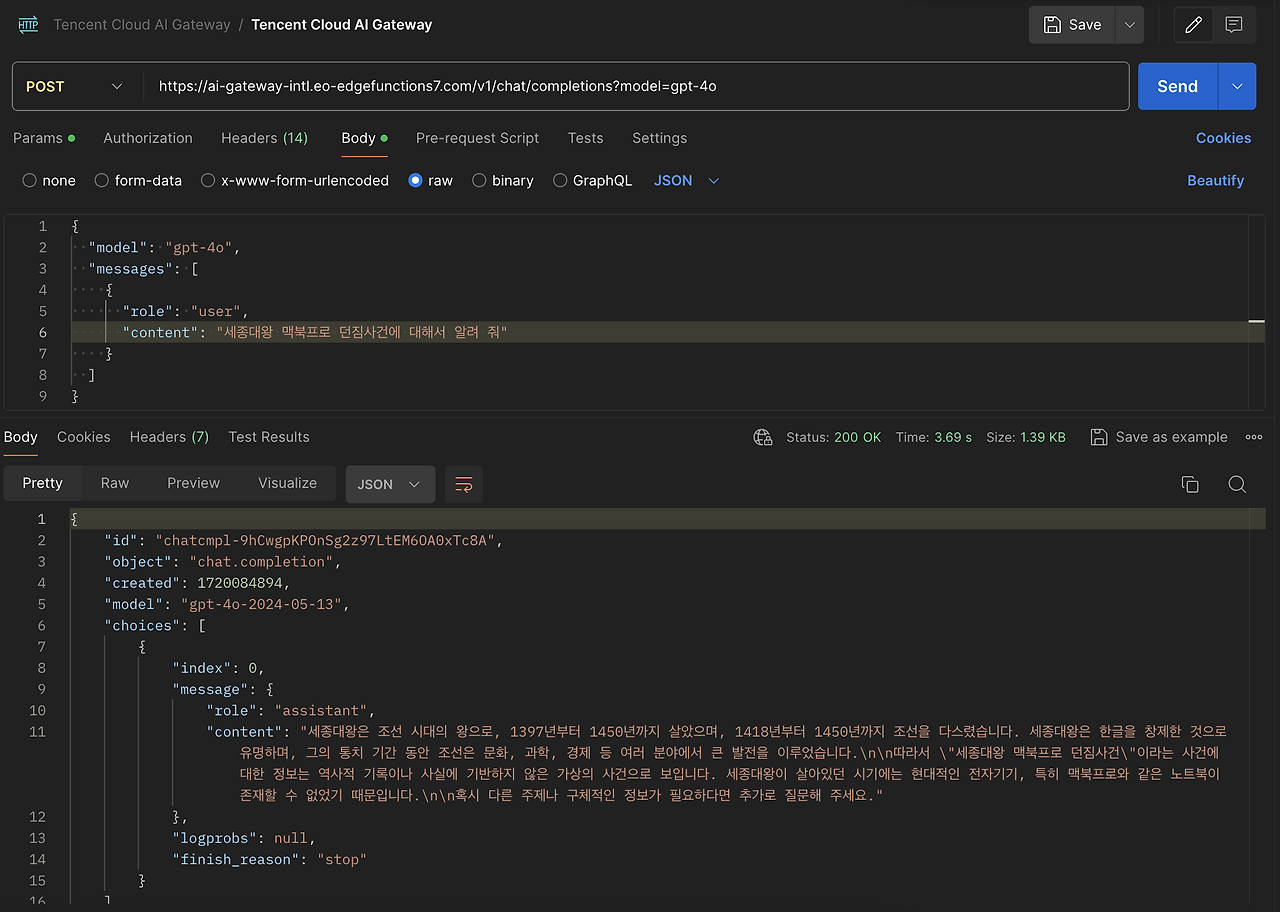This screenshot has width=1280, height=912.
Task: Click the request URL input field
Action: 636,87
